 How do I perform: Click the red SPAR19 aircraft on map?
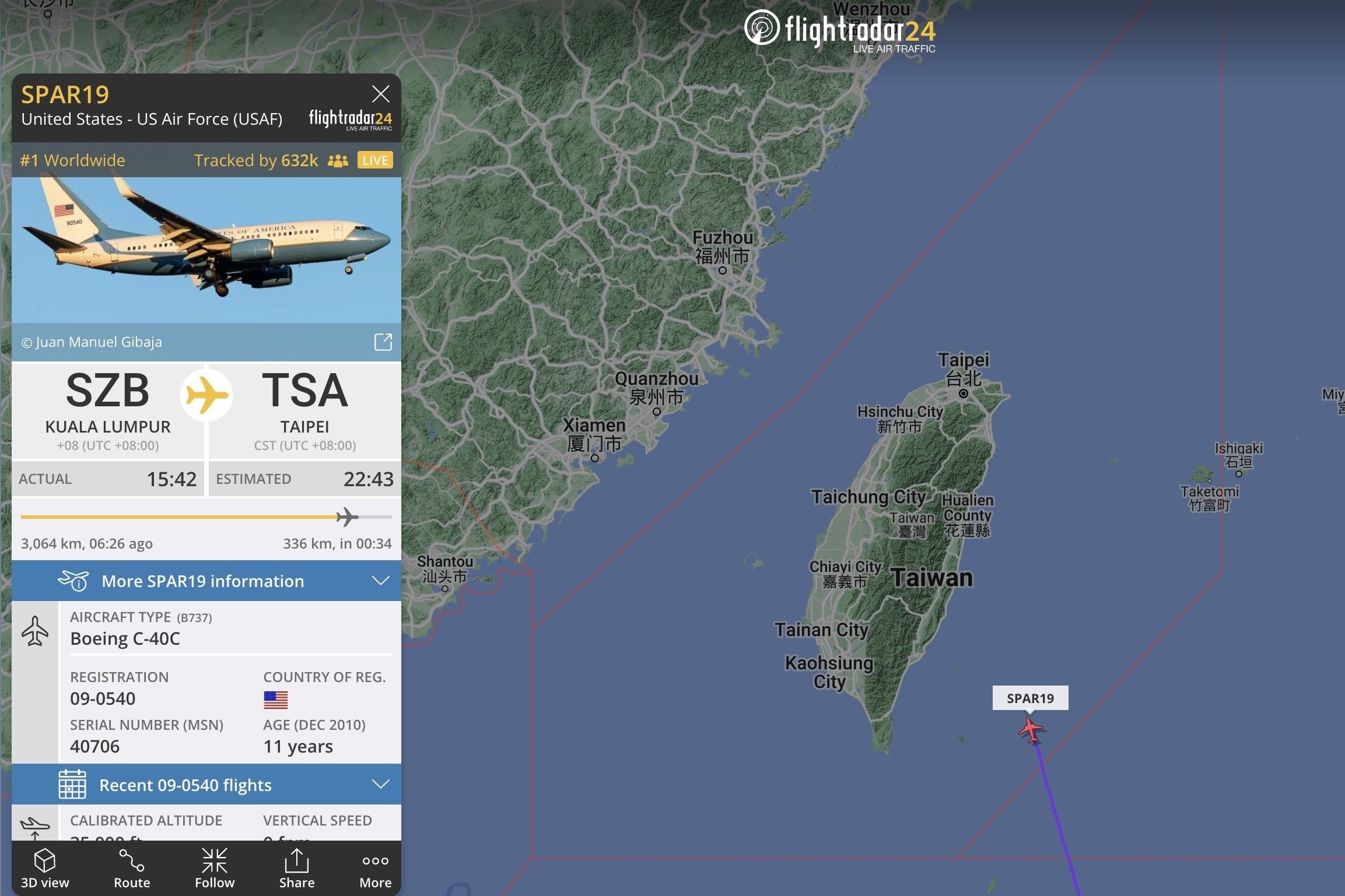tap(1031, 730)
